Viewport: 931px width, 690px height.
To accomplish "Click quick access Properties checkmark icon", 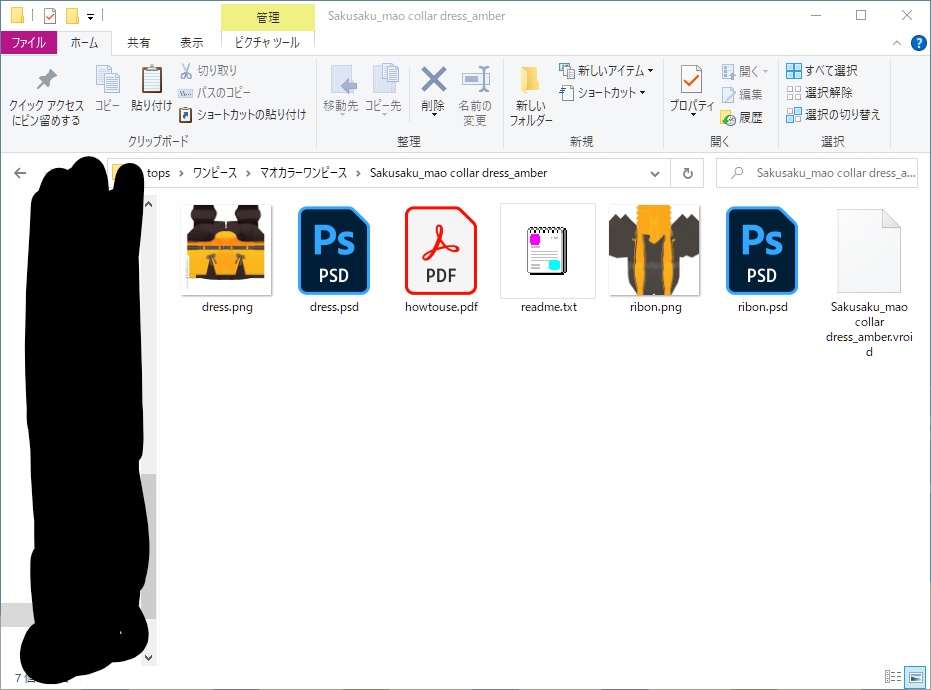I will (50, 15).
